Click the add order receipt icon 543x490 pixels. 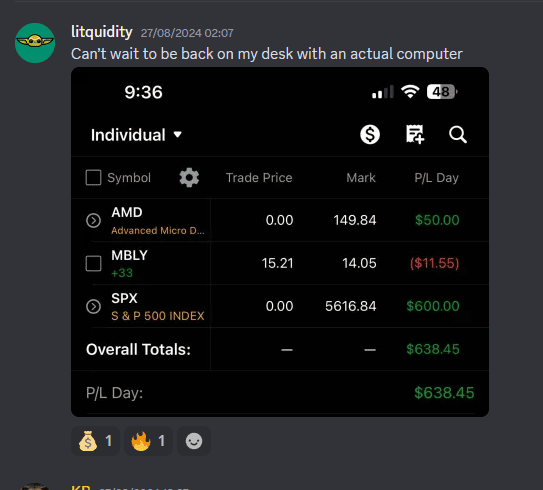(x=415, y=134)
